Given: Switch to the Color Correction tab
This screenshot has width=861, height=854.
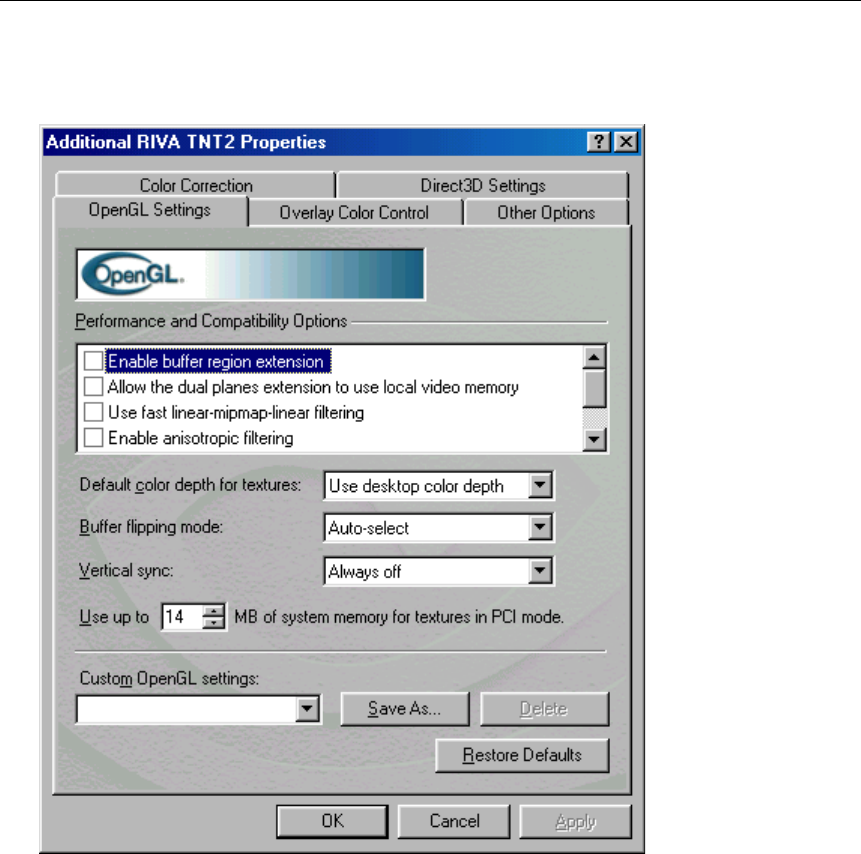Looking at the screenshot, I should 196,186.
